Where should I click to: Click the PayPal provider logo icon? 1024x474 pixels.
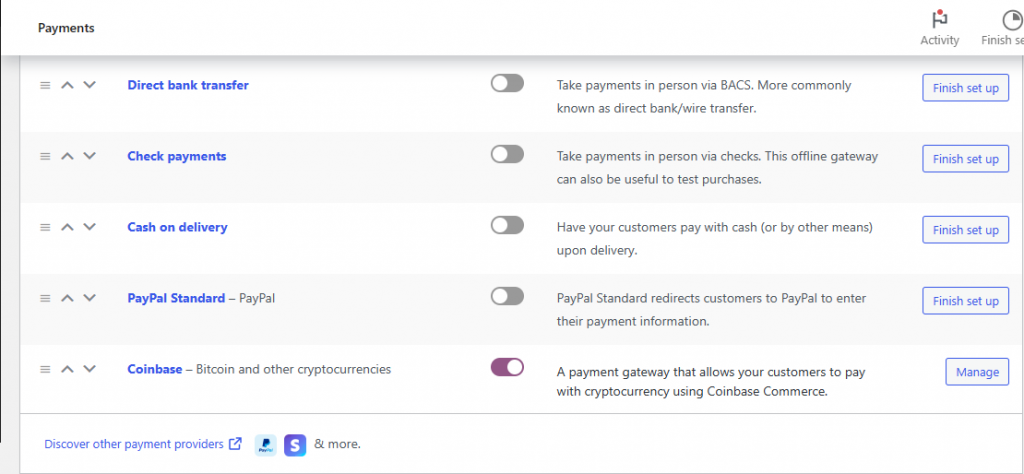[266, 444]
